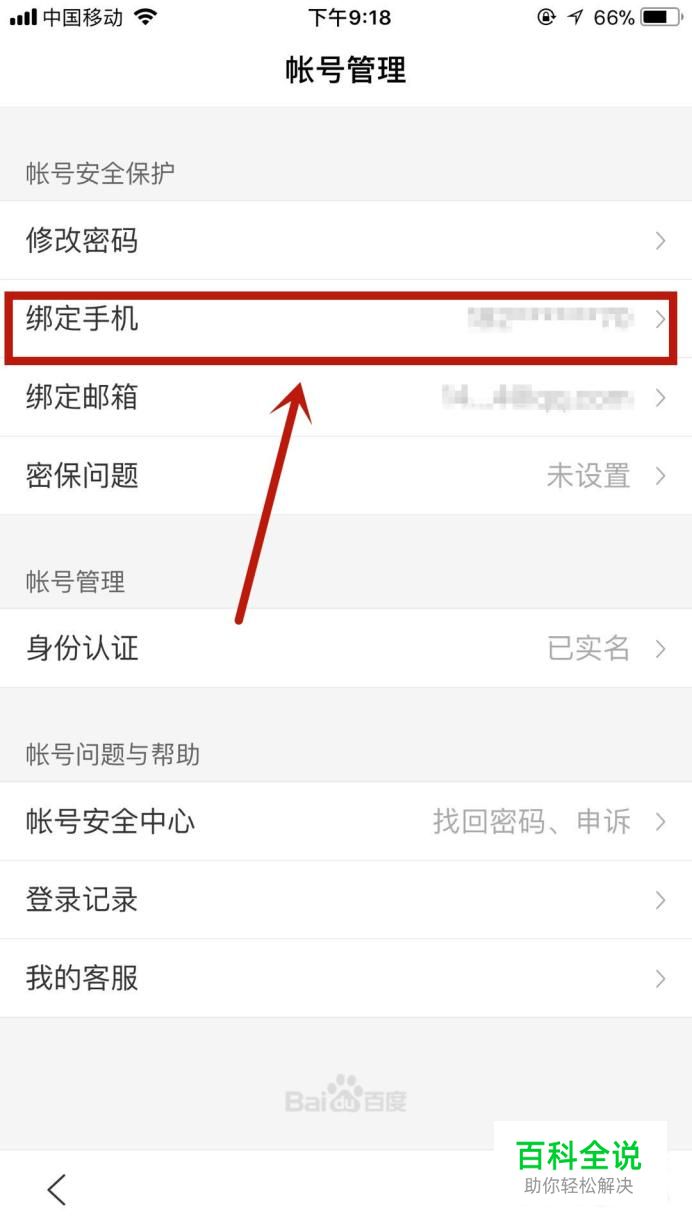Image resolution: width=692 pixels, height=1230 pixels.
Task: Open 帐号安全中心 row
Action: point(346,822)
